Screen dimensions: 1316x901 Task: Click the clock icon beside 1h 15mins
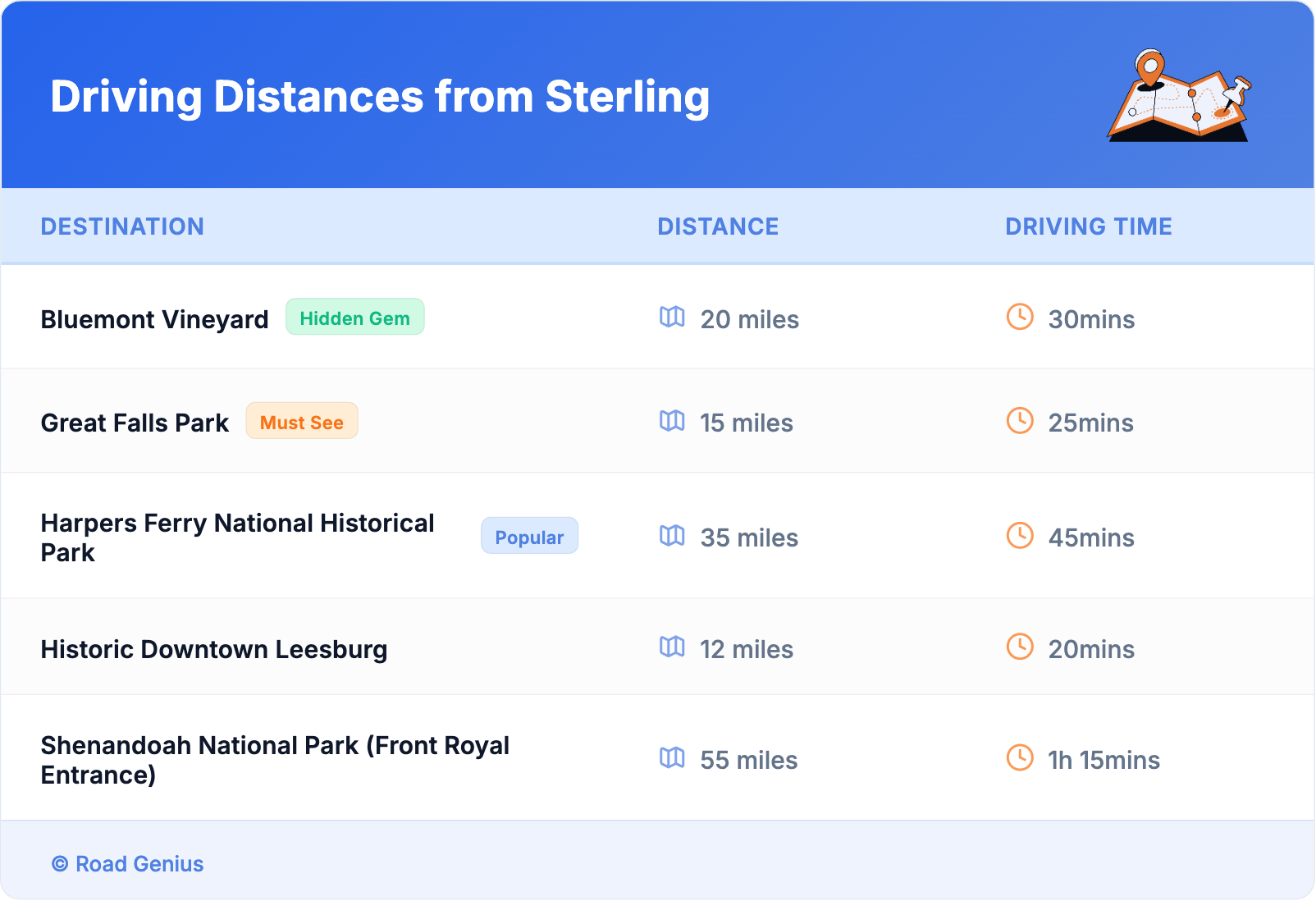1020,758
